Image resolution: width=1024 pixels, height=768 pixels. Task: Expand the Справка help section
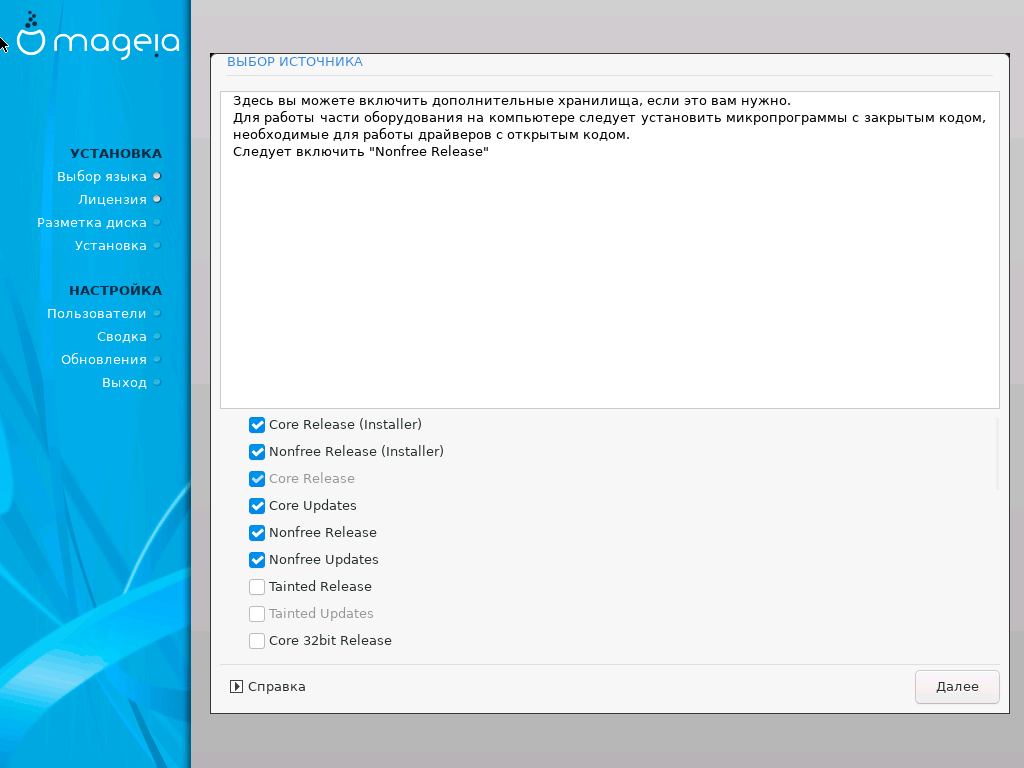[268, 686]
